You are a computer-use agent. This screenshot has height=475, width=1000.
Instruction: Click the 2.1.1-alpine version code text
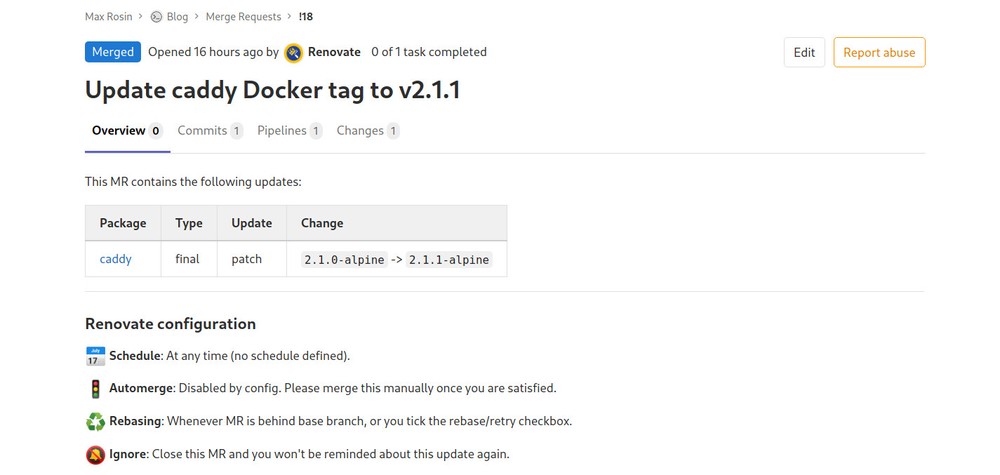449,260
